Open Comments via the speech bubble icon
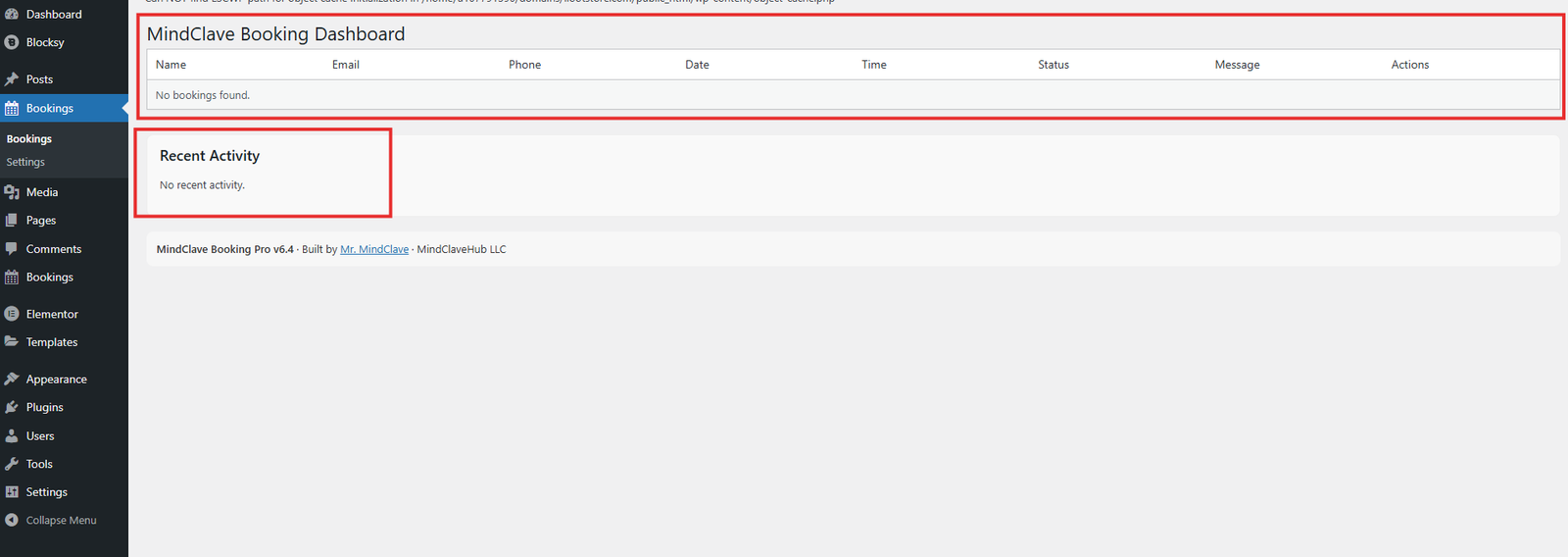 click(12, 249)
